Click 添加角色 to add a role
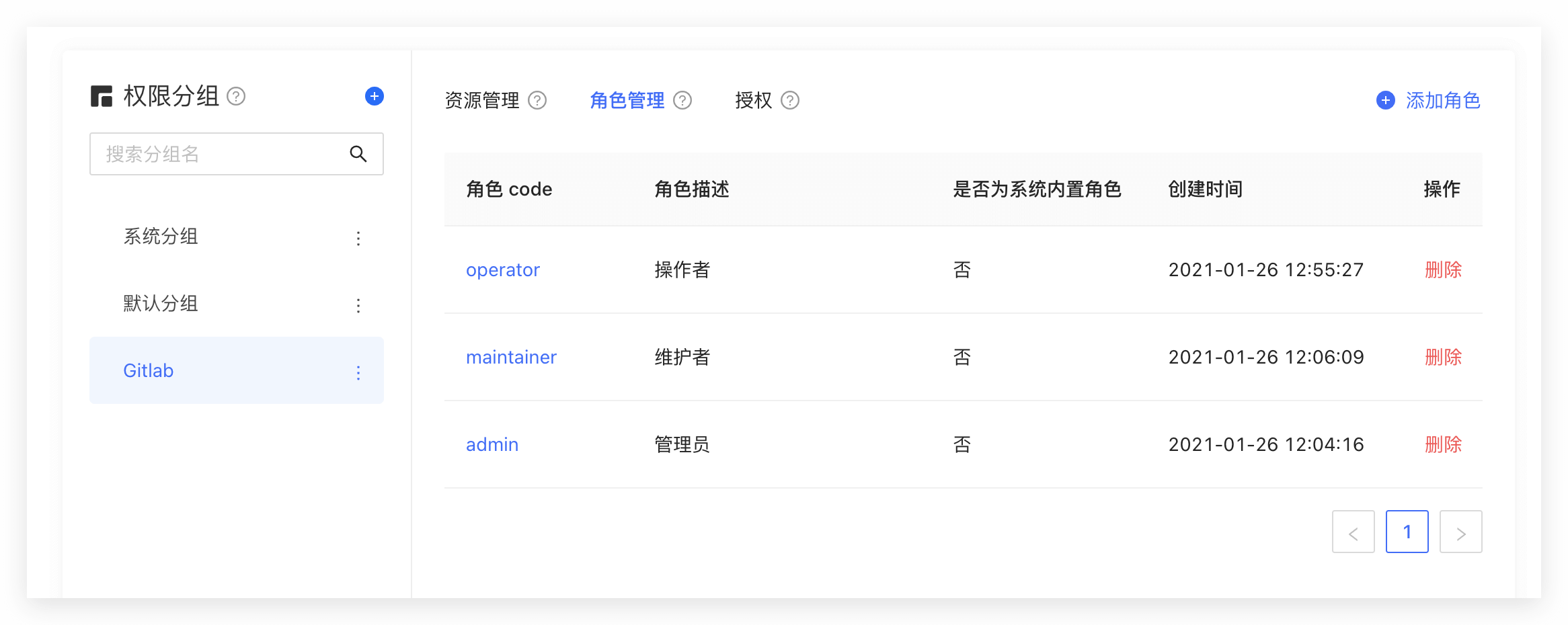1568x625 pixels. coord(1429,101)
